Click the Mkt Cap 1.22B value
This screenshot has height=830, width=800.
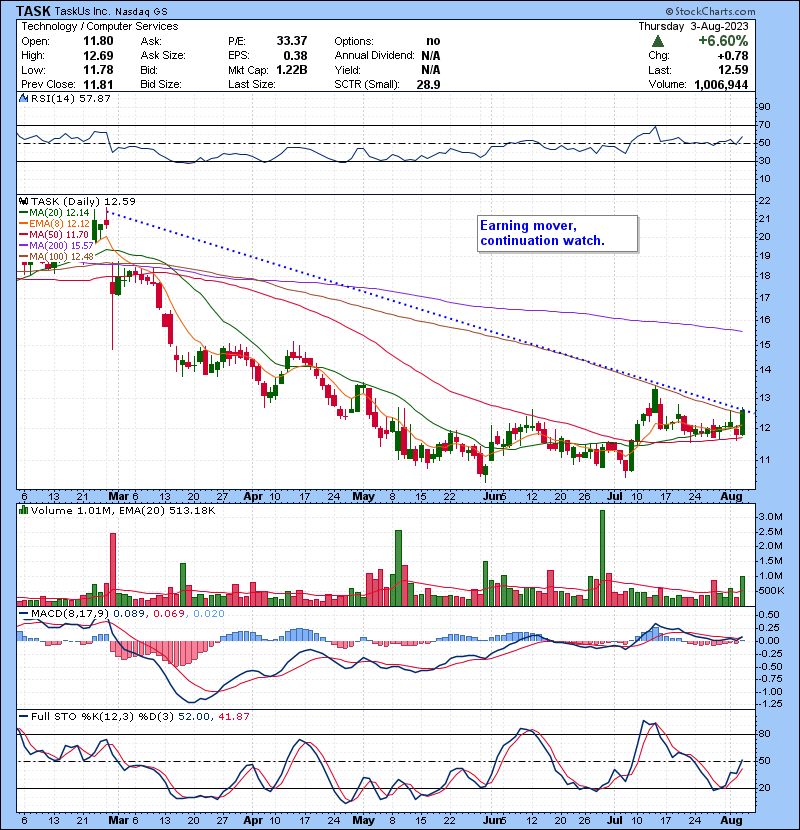[292, 70]
